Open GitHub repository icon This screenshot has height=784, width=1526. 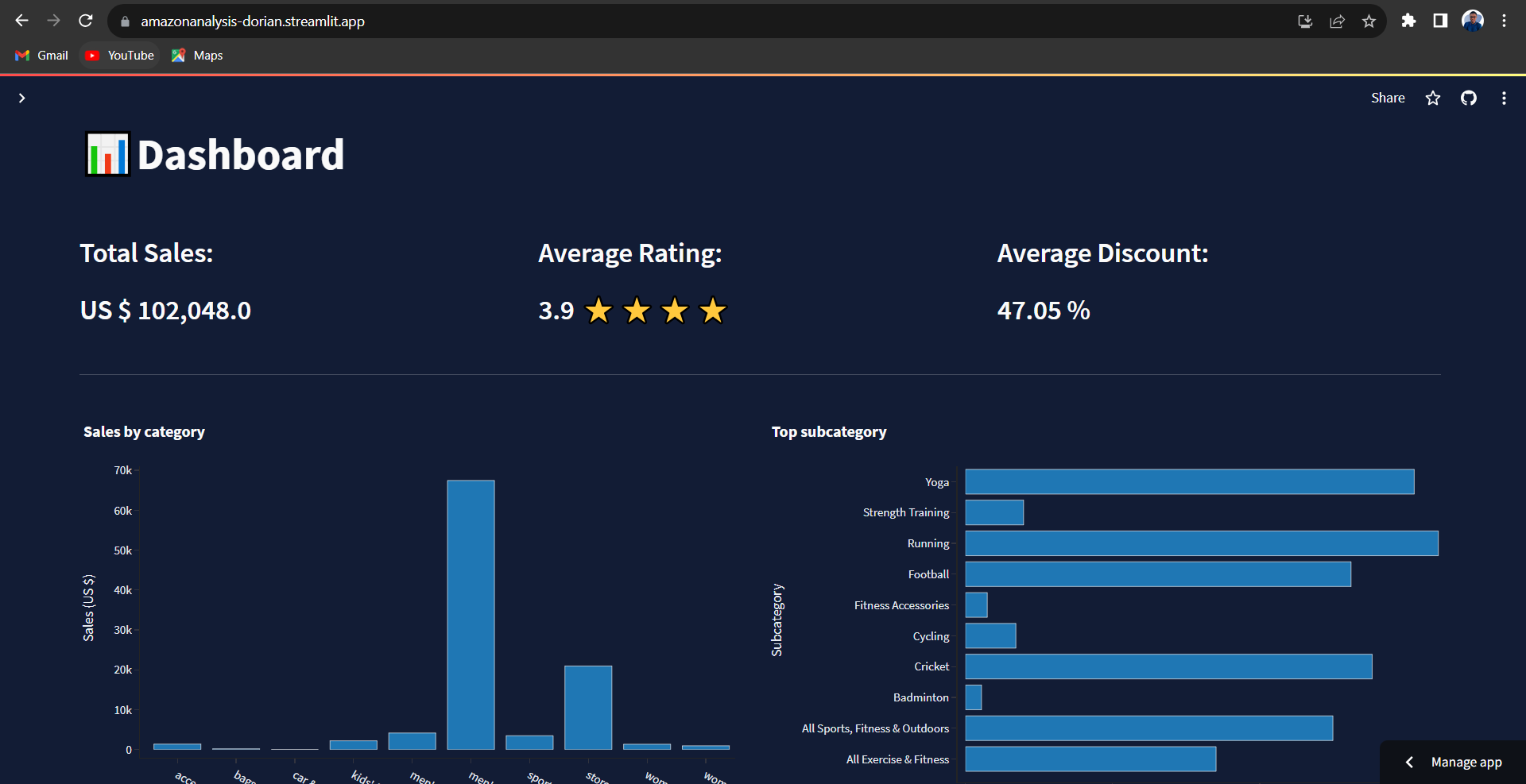click(1469, 98)
